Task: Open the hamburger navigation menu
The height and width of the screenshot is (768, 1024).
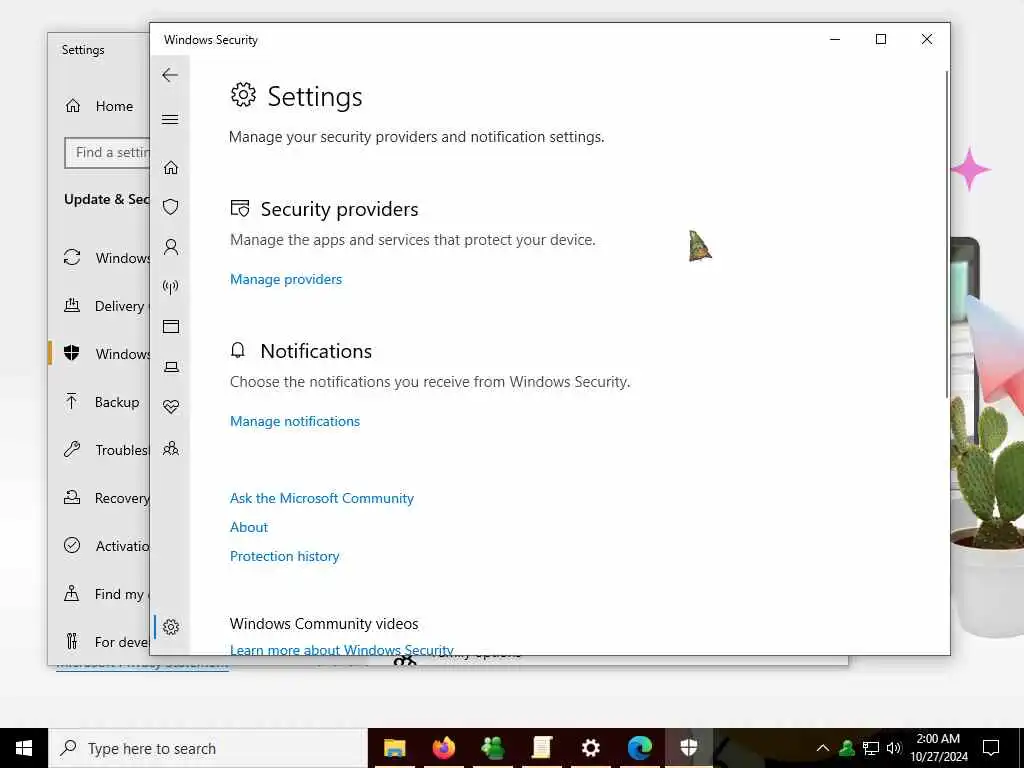Action: (x=170, y=120)
